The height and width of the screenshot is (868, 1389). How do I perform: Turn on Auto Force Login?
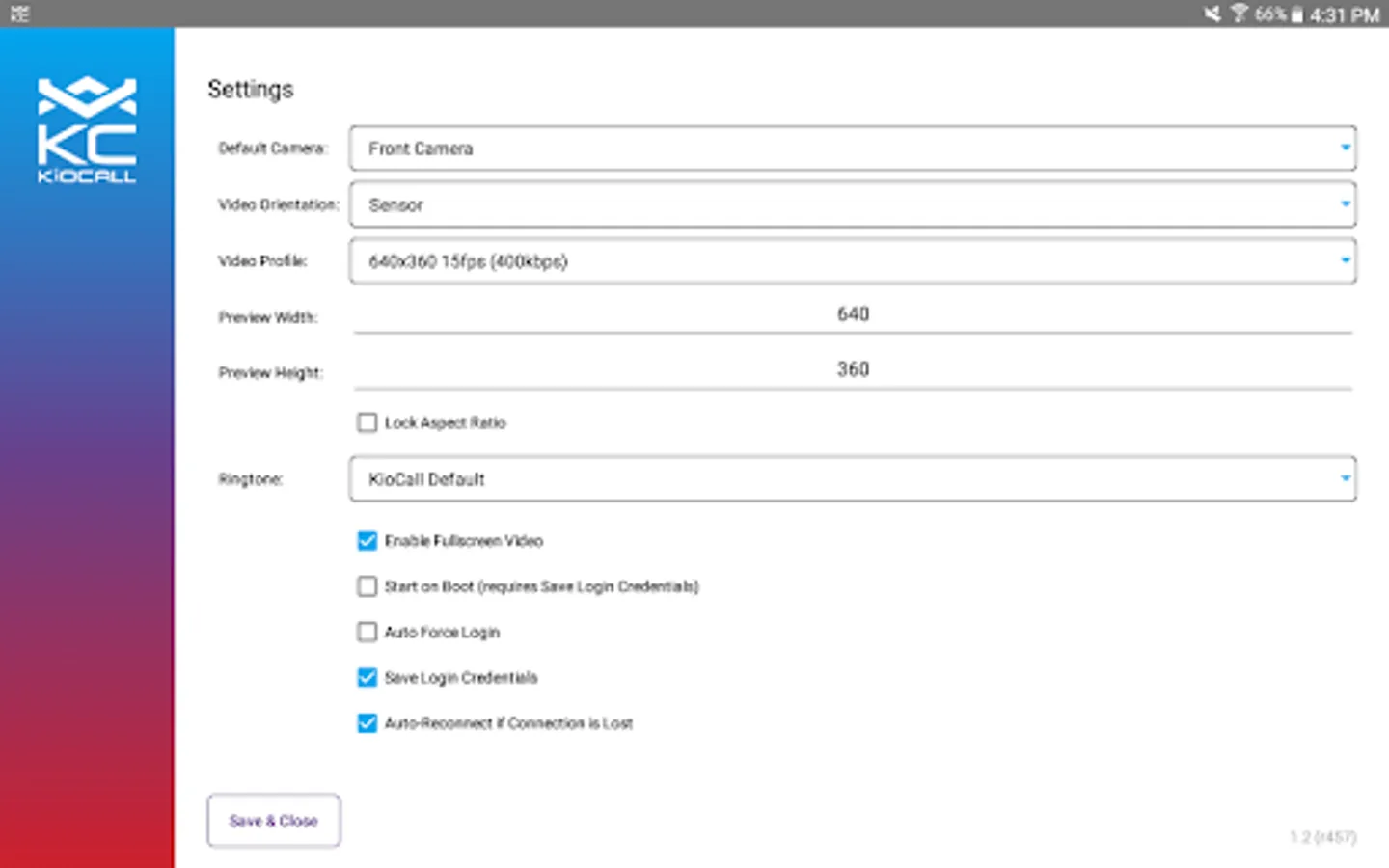368,632
